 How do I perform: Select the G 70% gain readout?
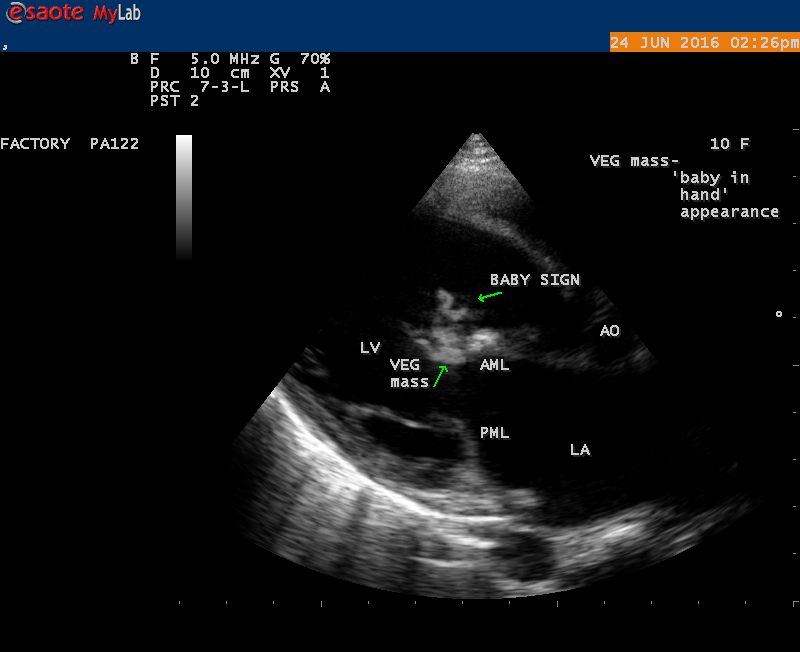(299, 59)
